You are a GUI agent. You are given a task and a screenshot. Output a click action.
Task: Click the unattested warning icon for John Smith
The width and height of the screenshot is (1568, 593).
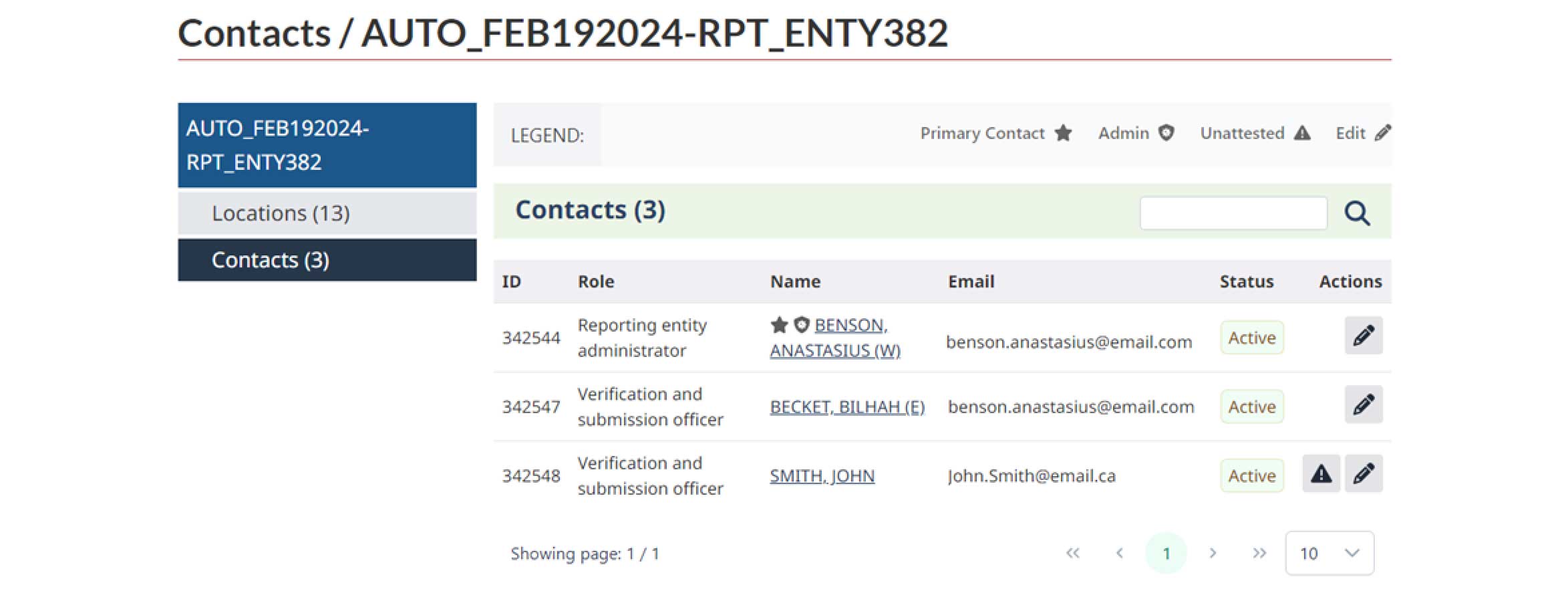(x=1321, y=473)
